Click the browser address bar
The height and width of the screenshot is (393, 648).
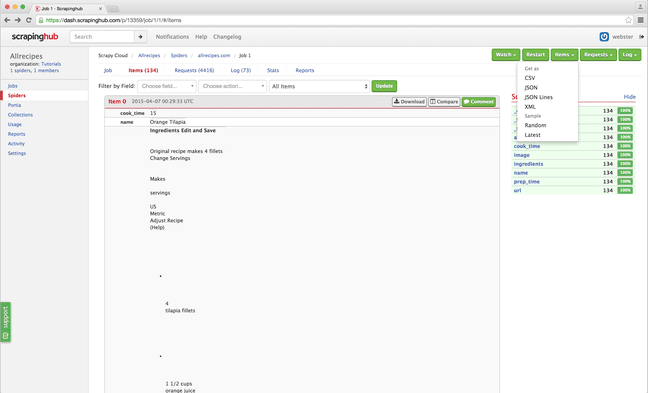[331, 20]
